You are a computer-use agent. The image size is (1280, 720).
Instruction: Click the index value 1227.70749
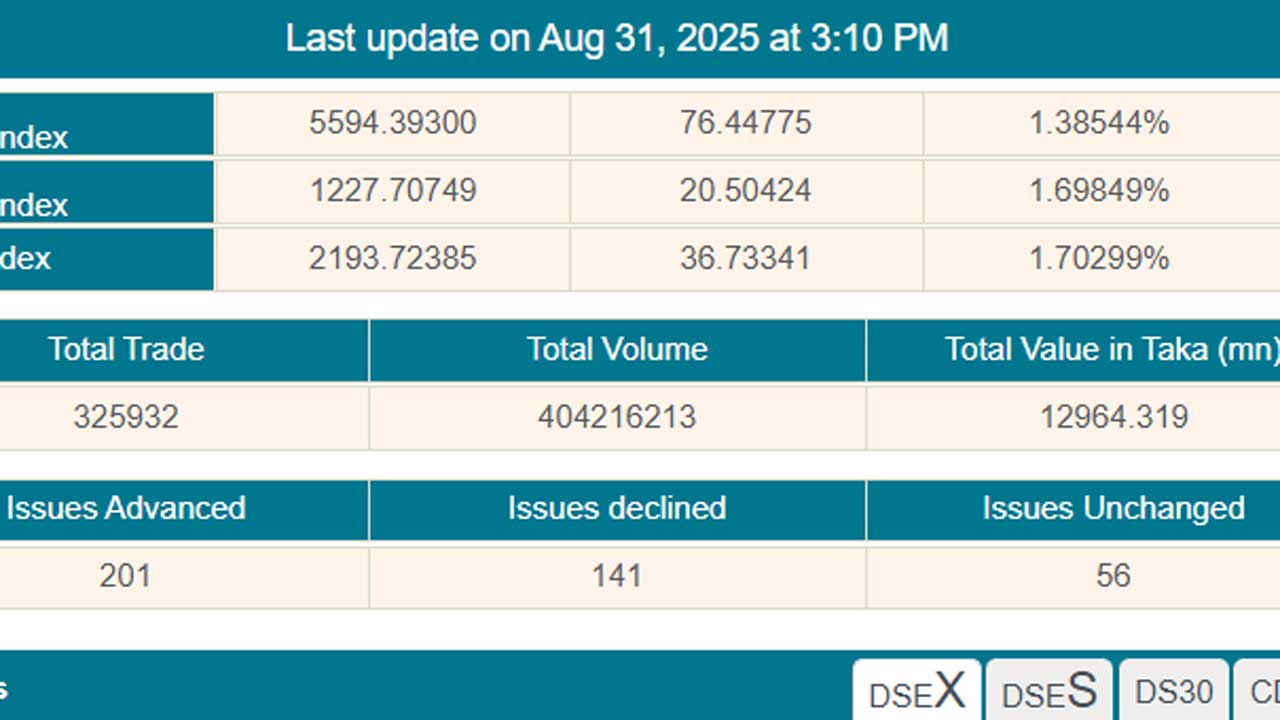pos(393,190)
